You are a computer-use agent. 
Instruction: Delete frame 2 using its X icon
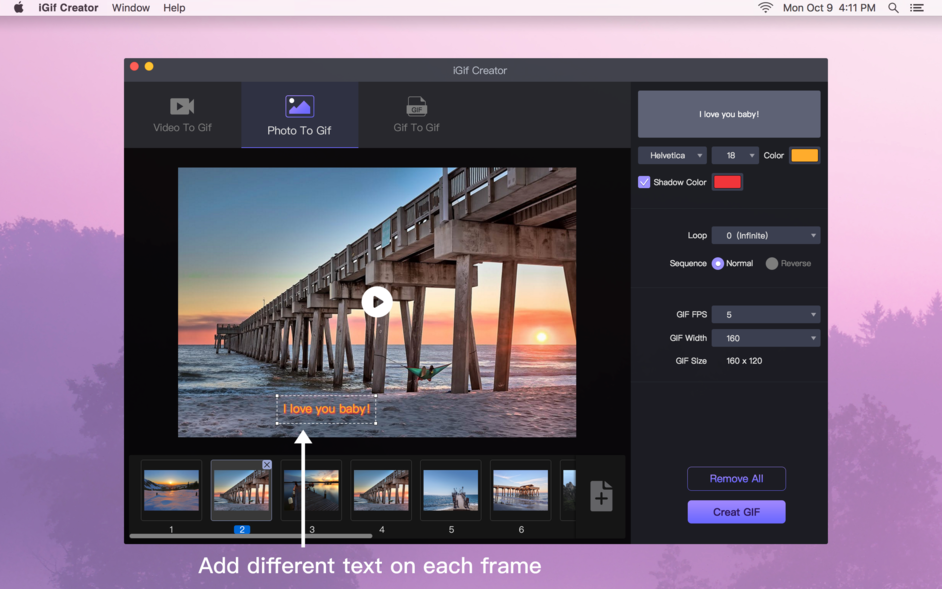(x=268, y=463)
